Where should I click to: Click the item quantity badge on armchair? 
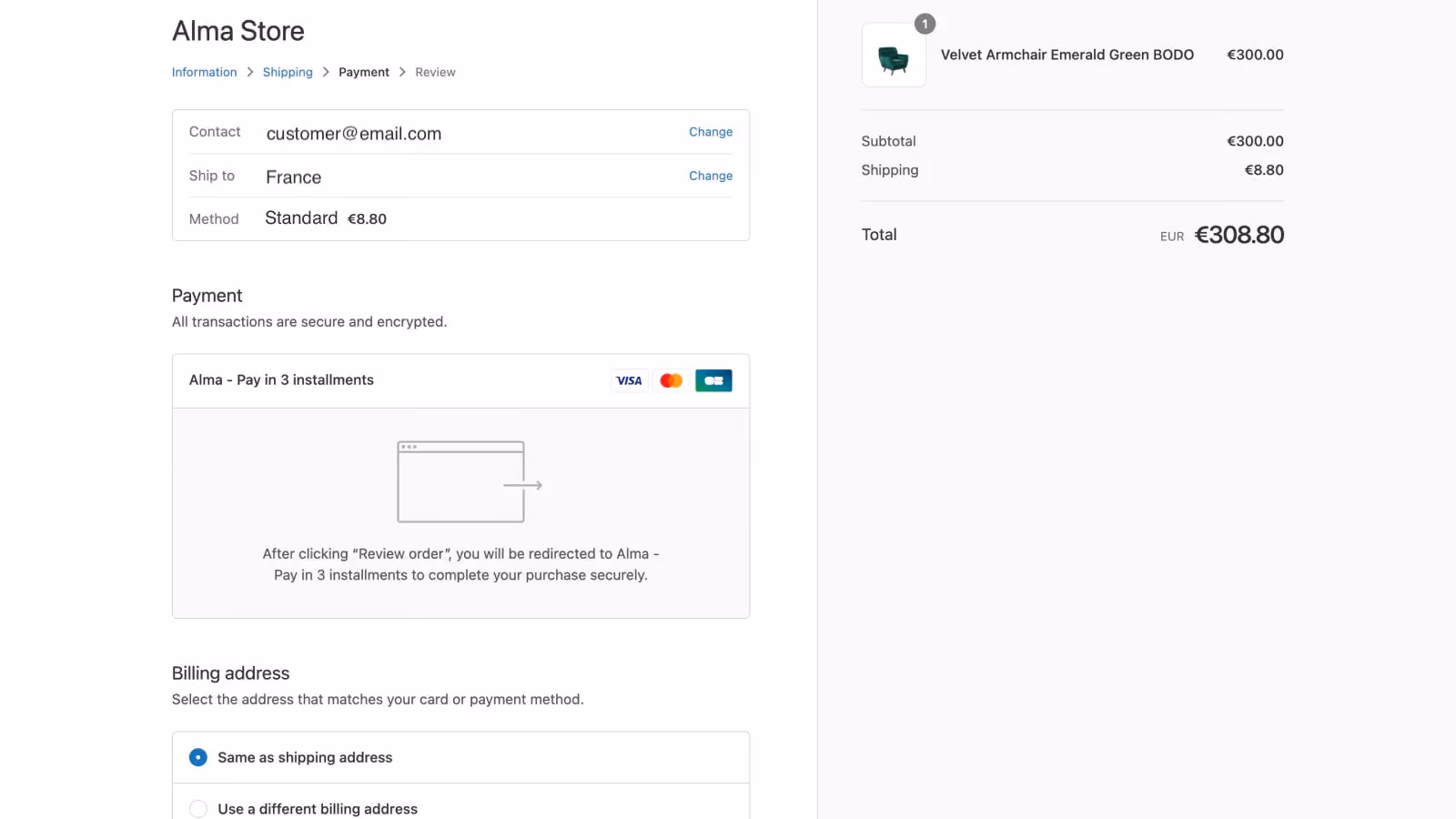(925, 24)
